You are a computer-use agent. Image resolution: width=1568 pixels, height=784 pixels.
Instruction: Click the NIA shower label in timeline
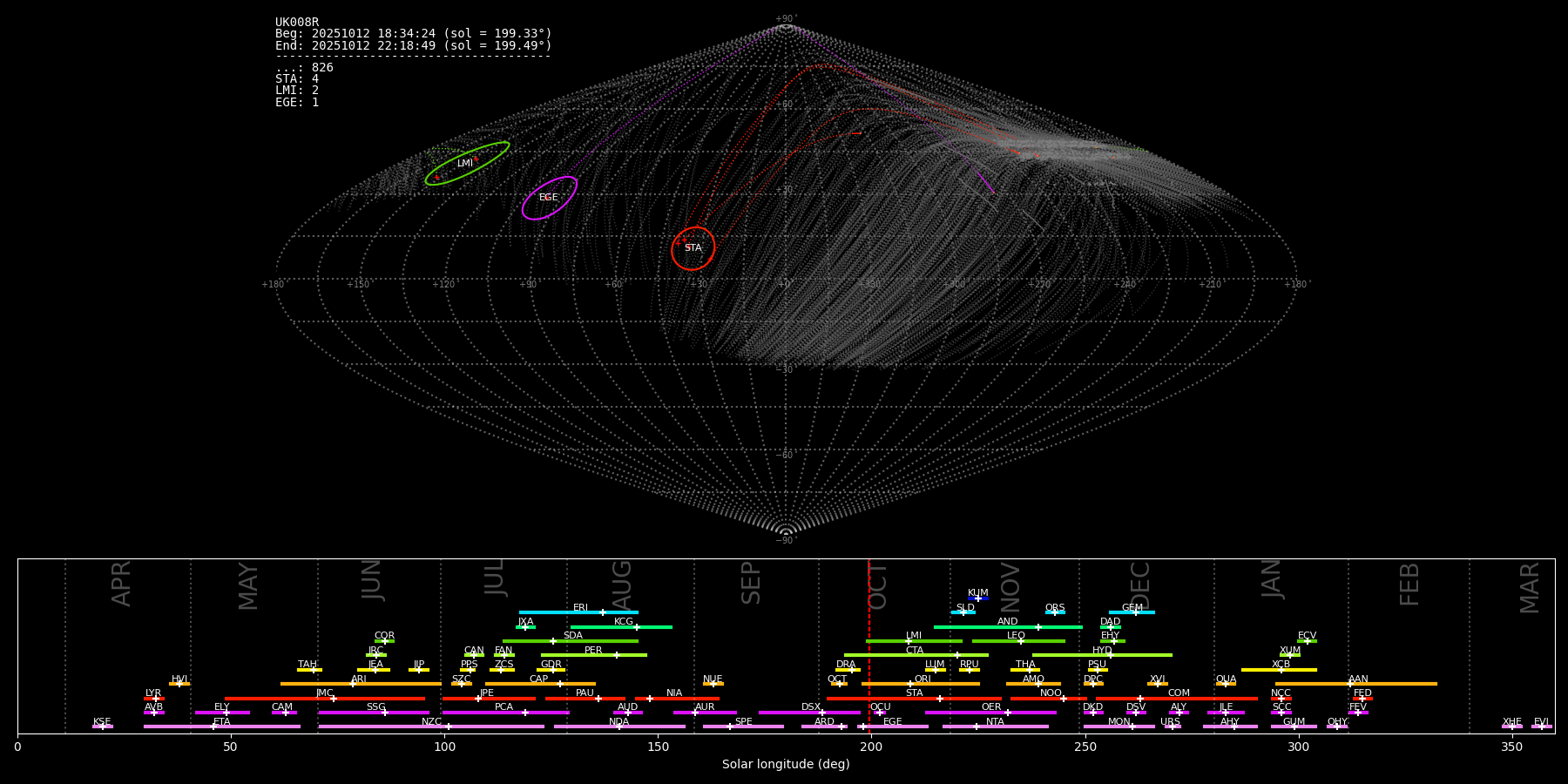click(x=675, y=693)
